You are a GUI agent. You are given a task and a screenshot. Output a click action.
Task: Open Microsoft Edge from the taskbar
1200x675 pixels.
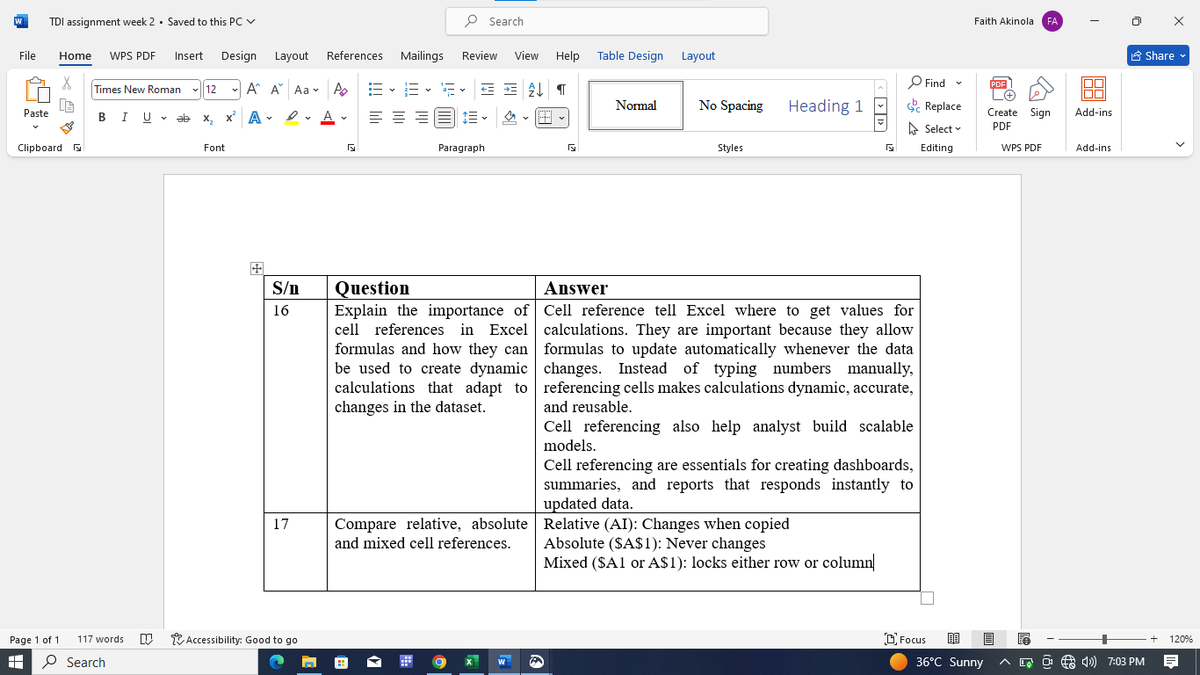click(277, 662)
